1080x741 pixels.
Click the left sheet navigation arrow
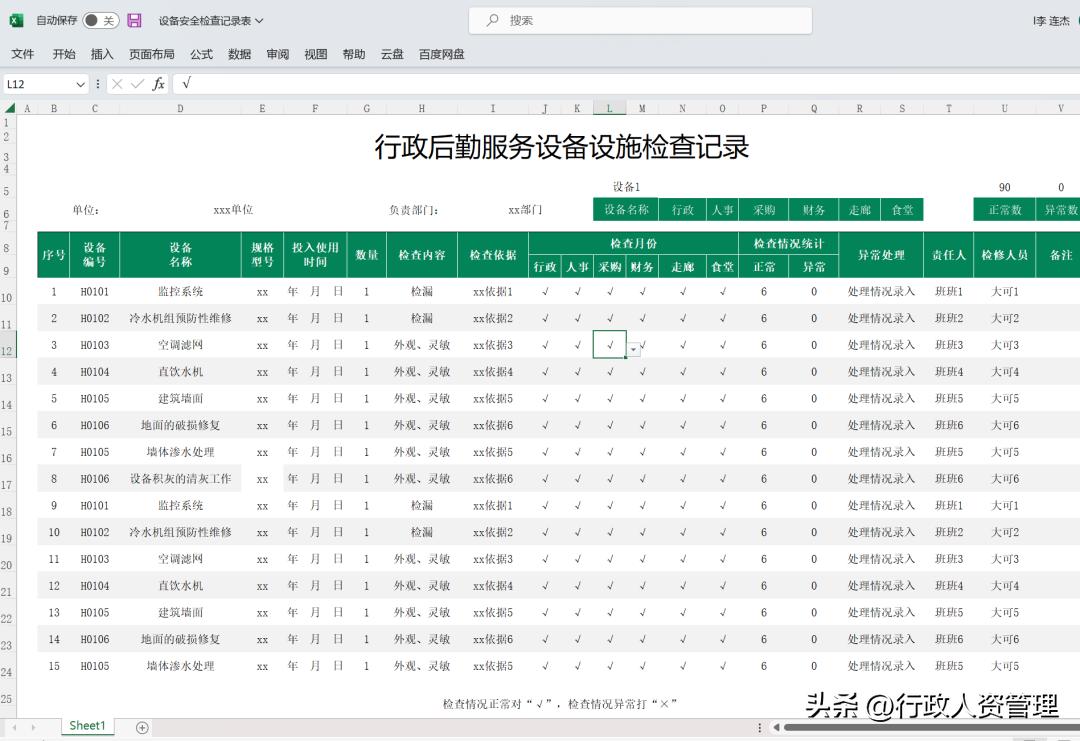[x=12, y=726]
